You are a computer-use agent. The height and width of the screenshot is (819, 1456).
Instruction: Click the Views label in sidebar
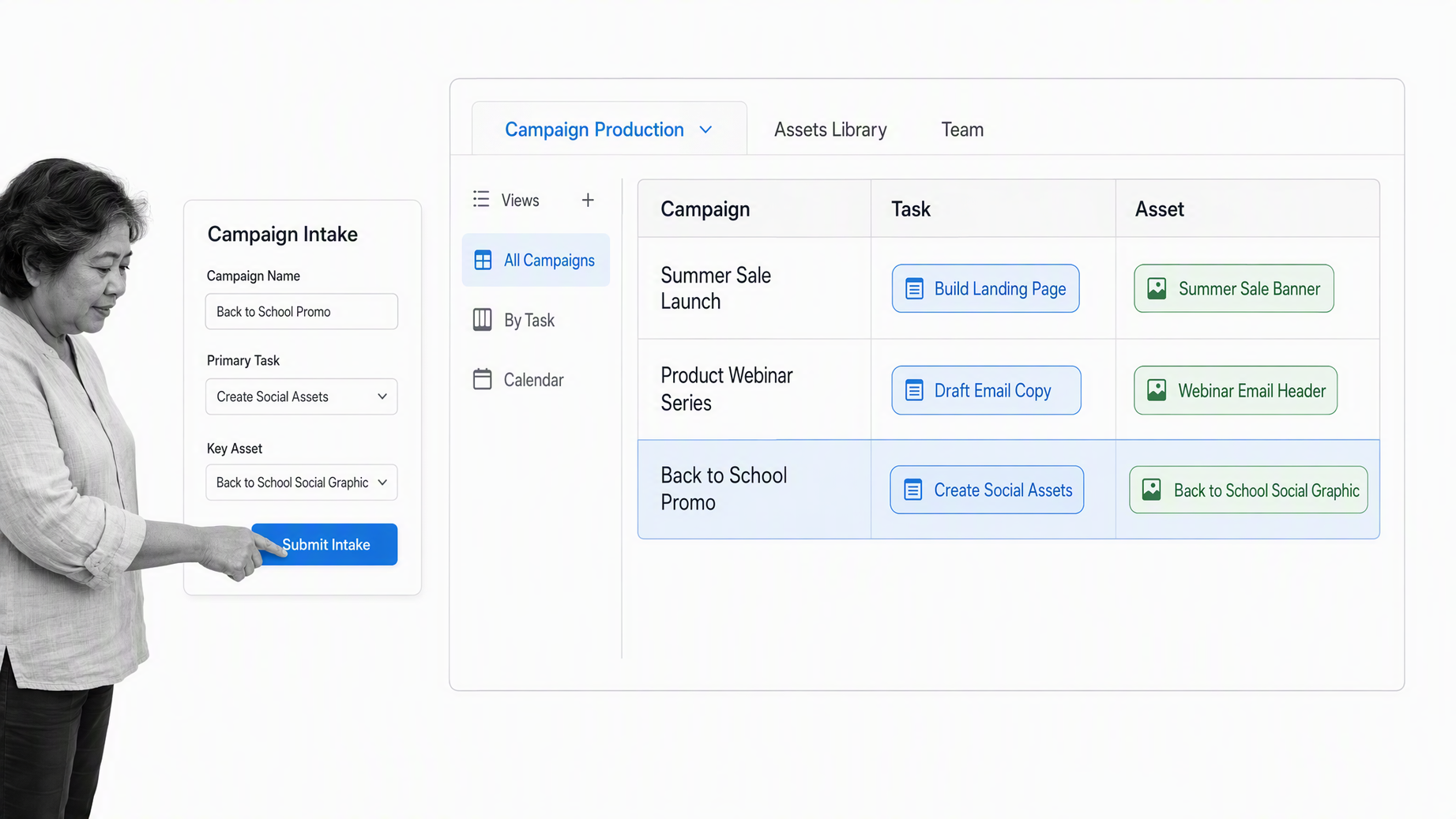[x=520, y=201]
